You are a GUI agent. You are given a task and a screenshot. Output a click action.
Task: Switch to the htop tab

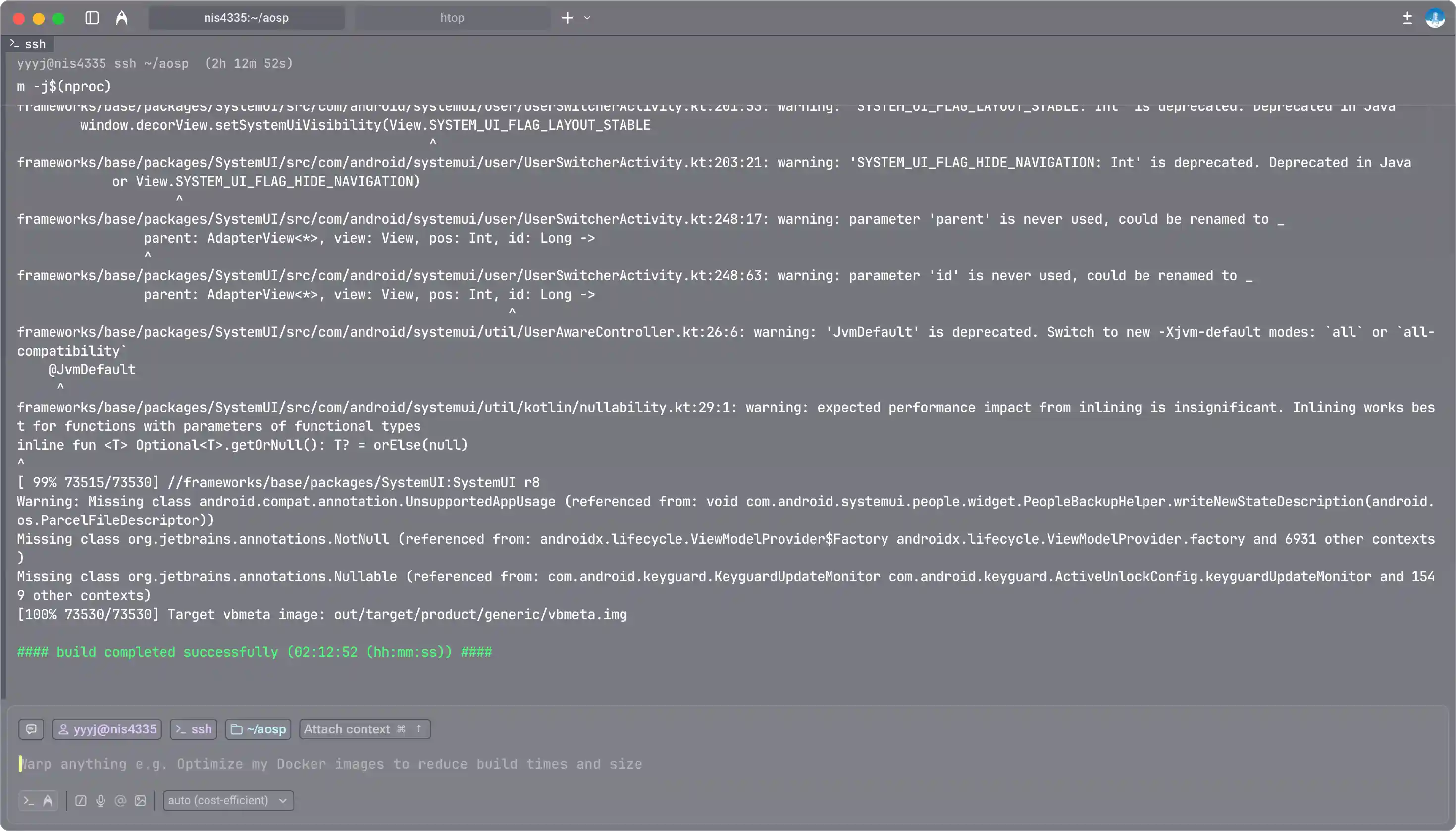point(452,18)
